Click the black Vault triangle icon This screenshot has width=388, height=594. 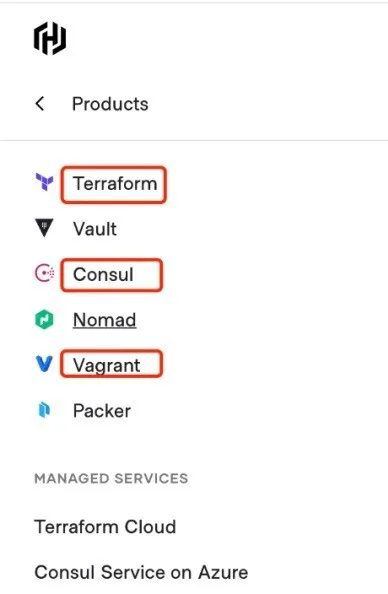tap(44, 228)
